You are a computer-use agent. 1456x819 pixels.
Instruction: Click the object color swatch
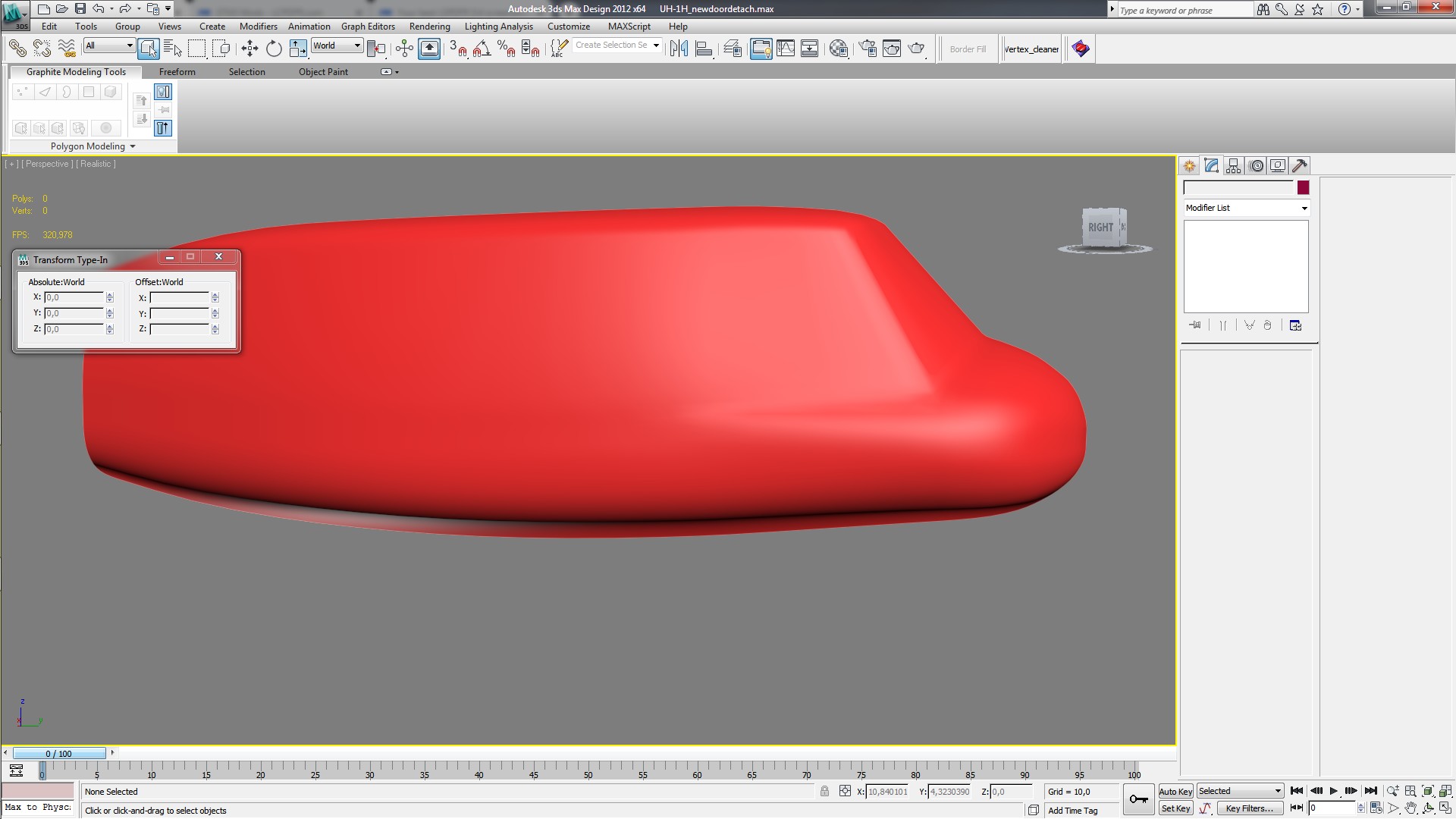[x=1303, y=187]
